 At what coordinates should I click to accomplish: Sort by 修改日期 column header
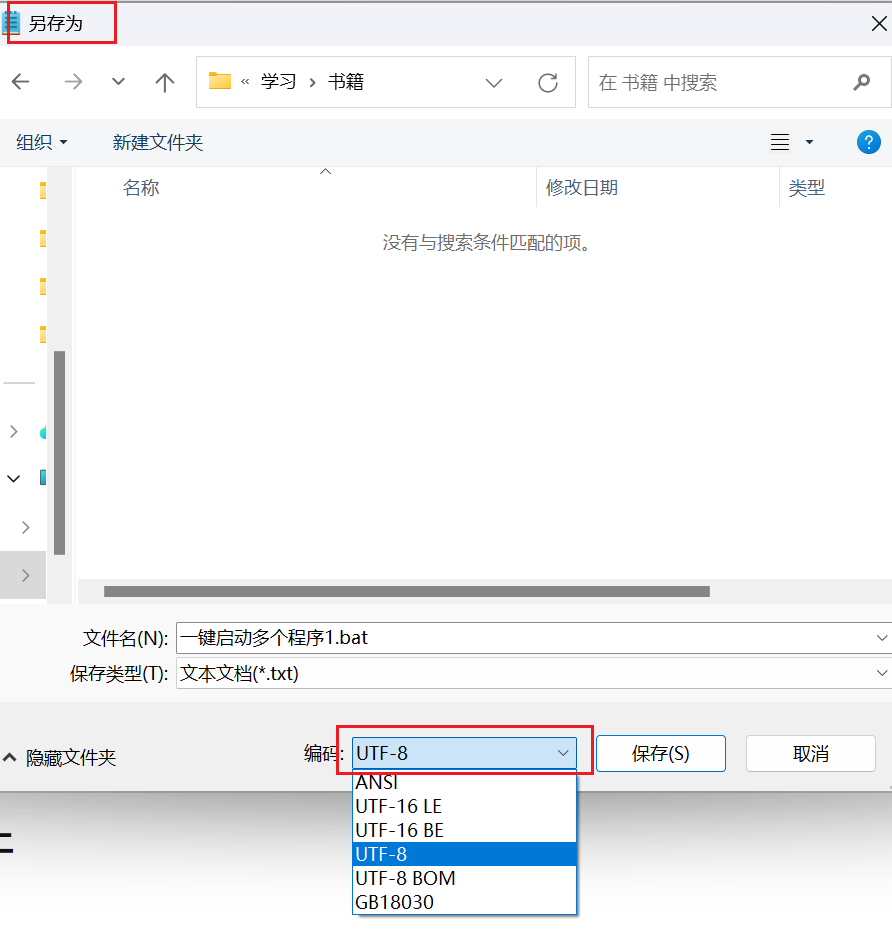click(x=582, y=188)
